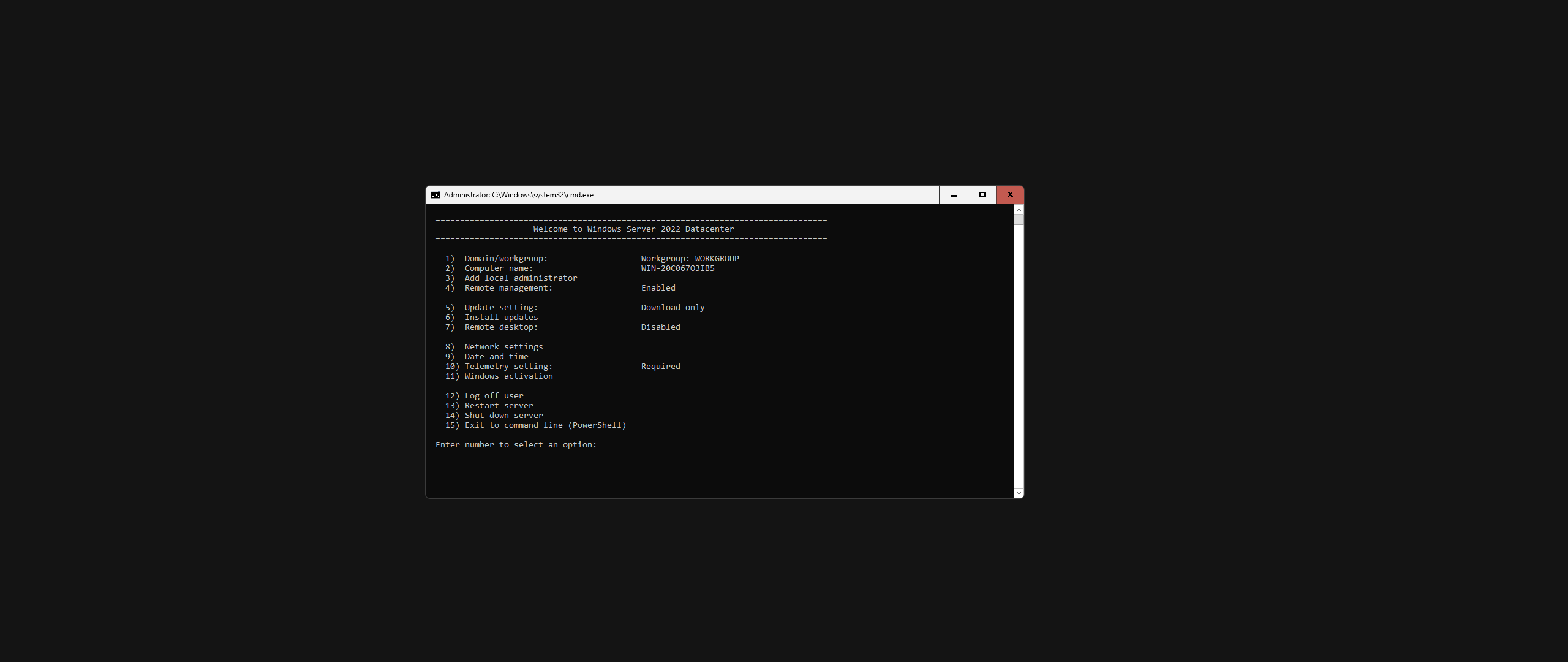Click the scrollbar down arrow
This screenshot has width=1568, height=662.
click(1019, 493)
